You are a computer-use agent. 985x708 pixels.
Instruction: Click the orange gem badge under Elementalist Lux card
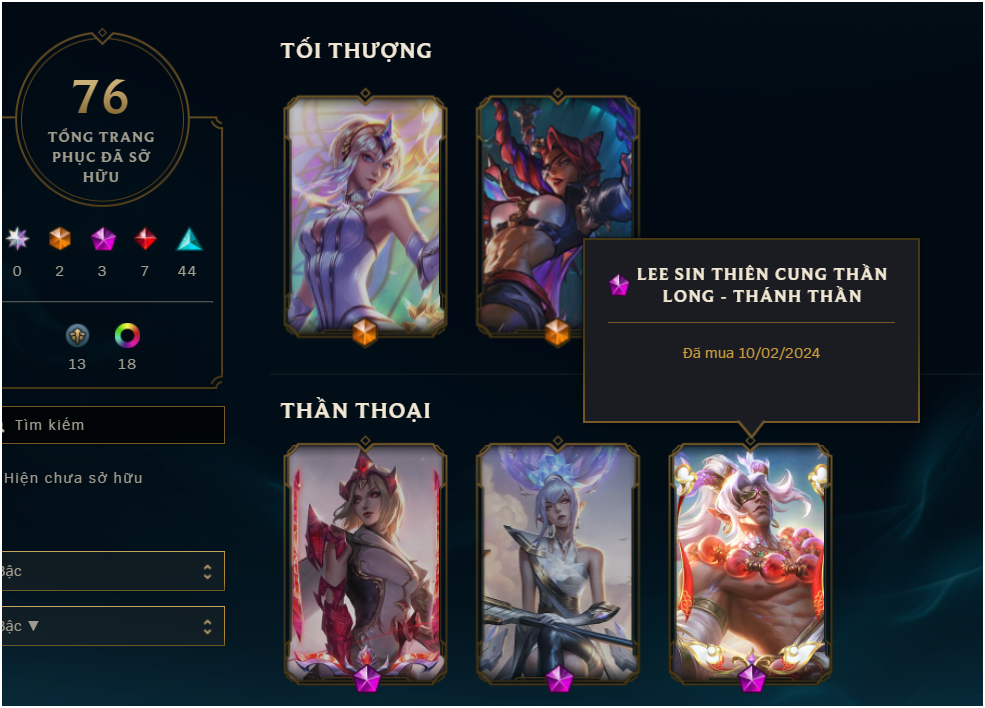tap(364, 332)
